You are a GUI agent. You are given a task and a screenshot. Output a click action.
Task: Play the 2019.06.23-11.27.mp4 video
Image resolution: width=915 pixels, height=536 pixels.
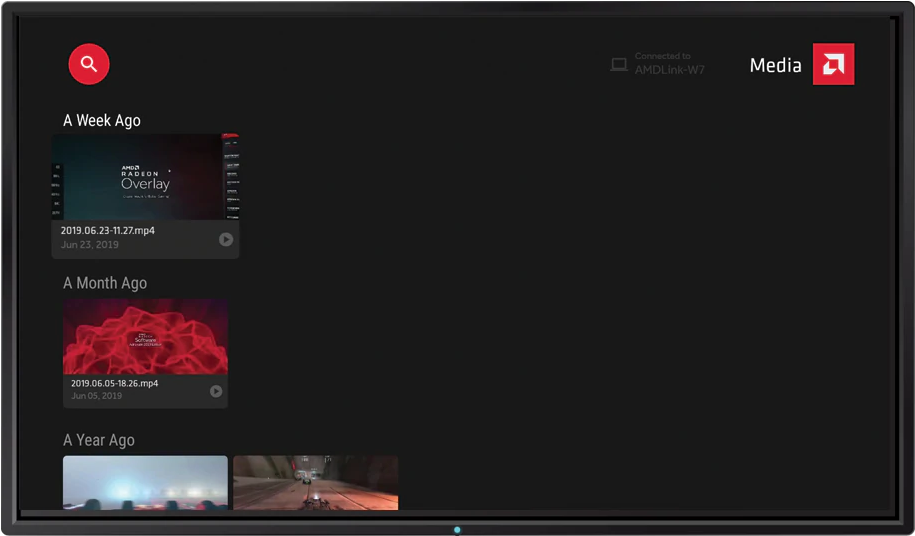(226, 239)
